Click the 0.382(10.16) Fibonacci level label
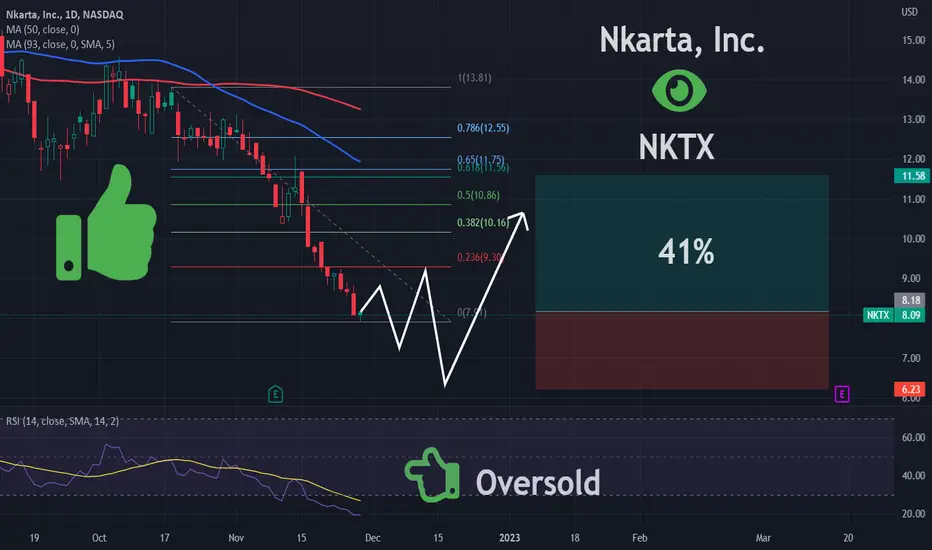Viewport: 932px width, 550px height. click(x=483, y=222)
